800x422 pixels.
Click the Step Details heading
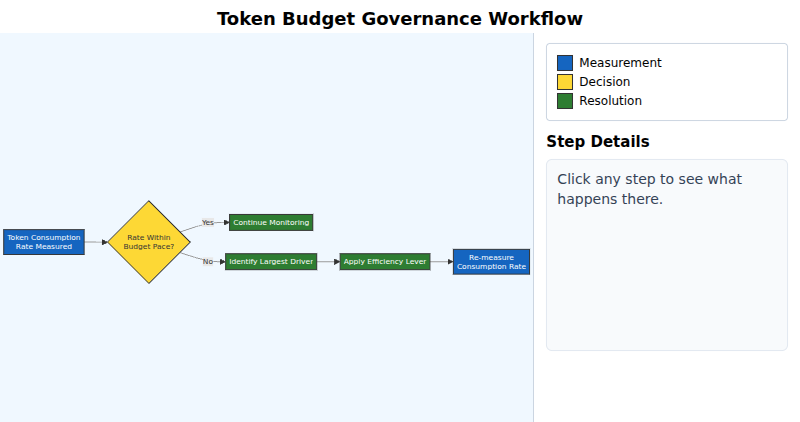click(x=597, y=141)
